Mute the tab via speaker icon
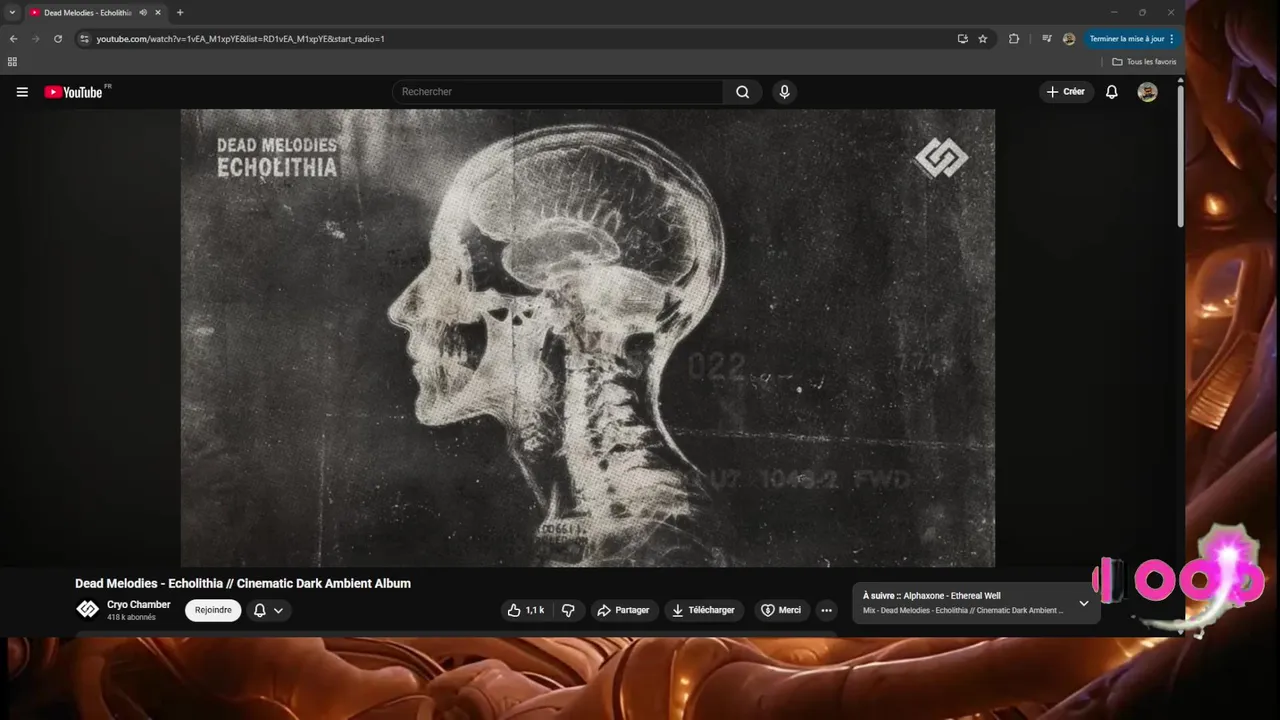The width and height of the screenshot is (1280, 720). point(143,13)
